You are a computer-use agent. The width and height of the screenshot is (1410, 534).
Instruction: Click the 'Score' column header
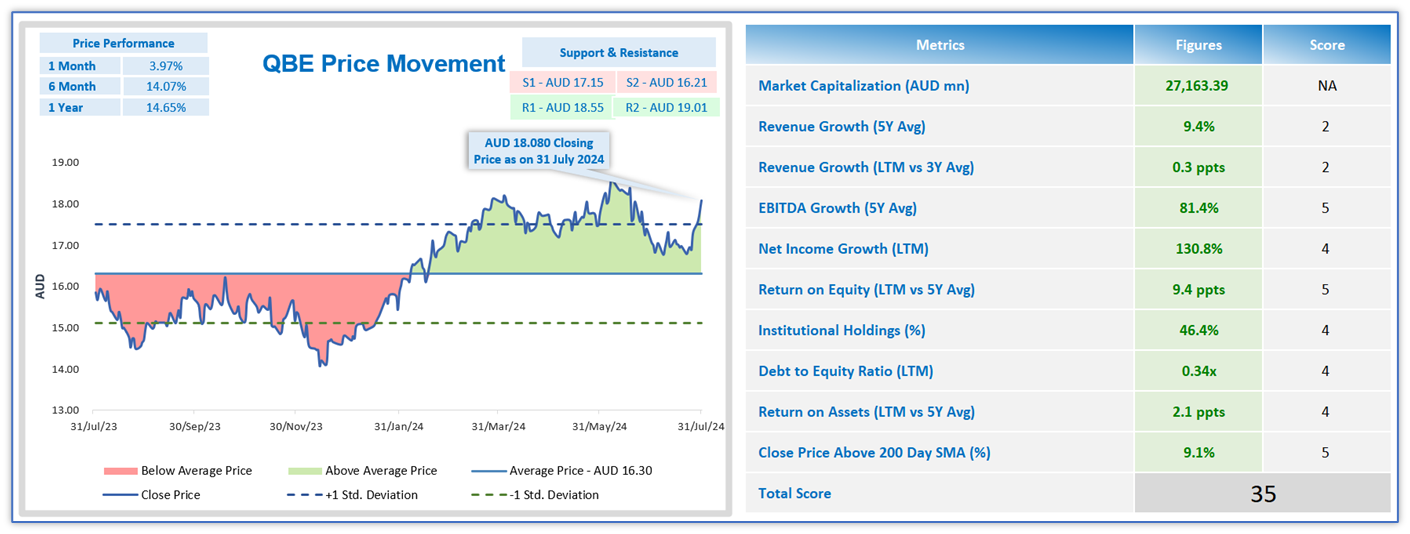[1327, 45]
